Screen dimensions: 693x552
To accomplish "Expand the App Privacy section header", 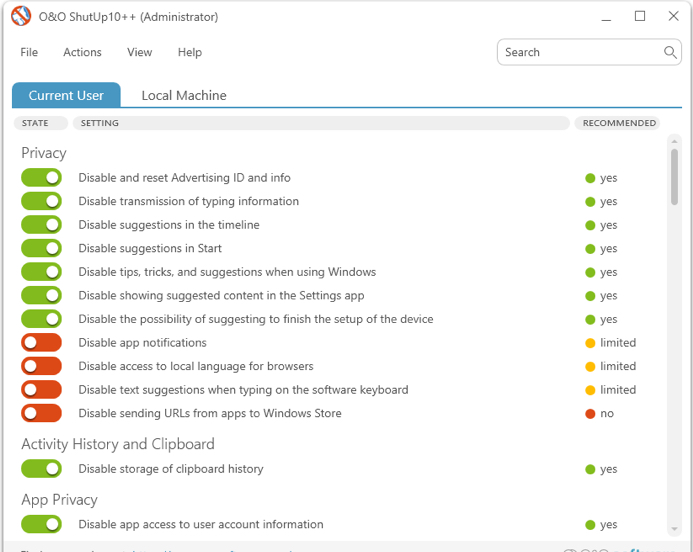I will pyautogui.click(x=59, y=500).
